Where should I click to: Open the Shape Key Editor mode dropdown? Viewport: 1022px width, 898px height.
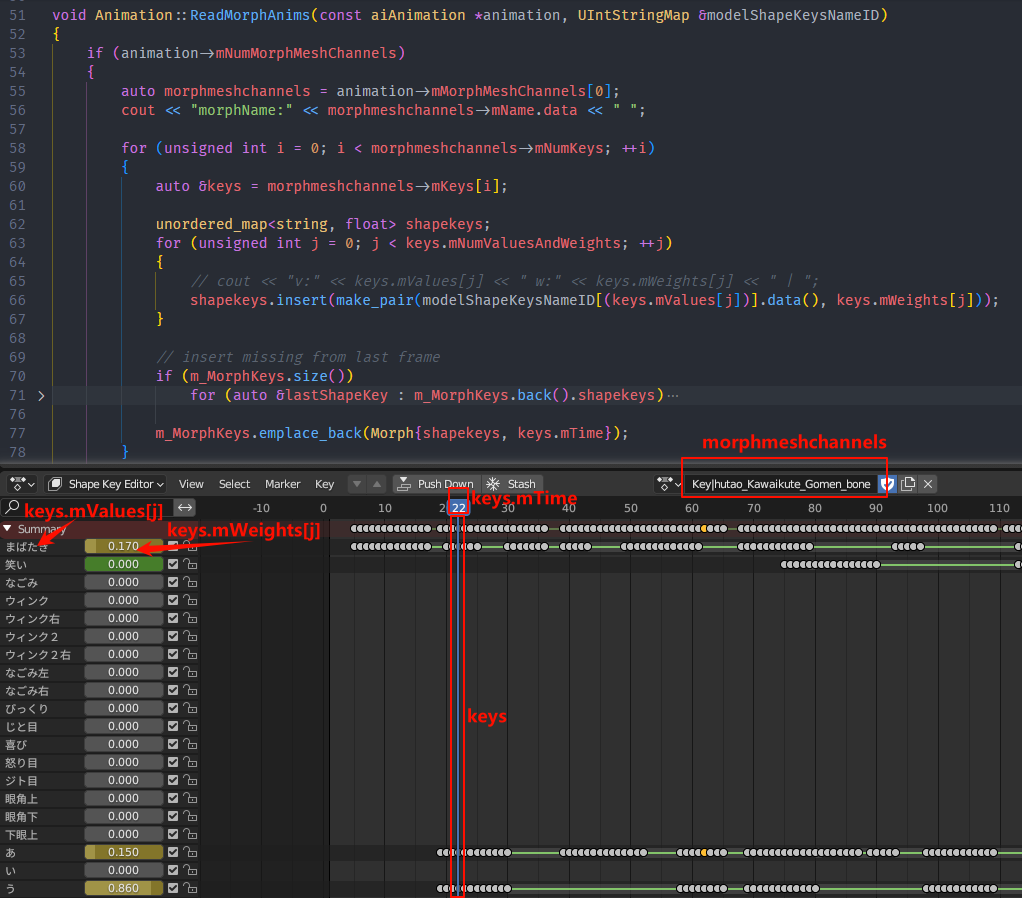point(106,484)
